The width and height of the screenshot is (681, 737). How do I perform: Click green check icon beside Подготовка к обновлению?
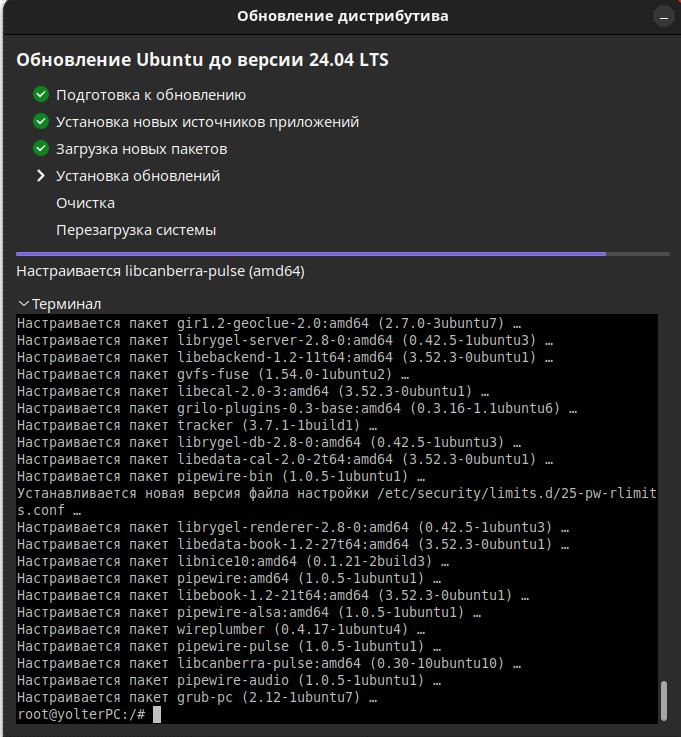click(x=41, y=94)
